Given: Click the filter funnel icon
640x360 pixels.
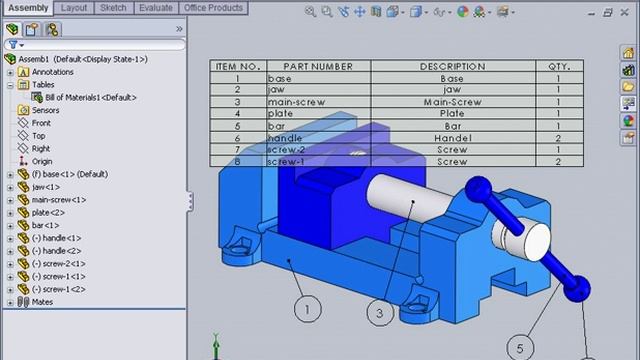Looking at the screenshot, I should (x=13, y=44).
